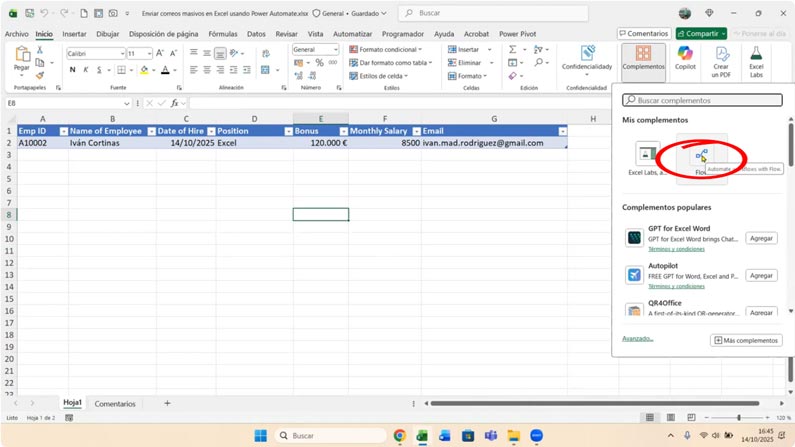The height and width of the screenshot is (447, 795).
Task: Click Eliminar in the Celdas group
Action: click(465, 62)
